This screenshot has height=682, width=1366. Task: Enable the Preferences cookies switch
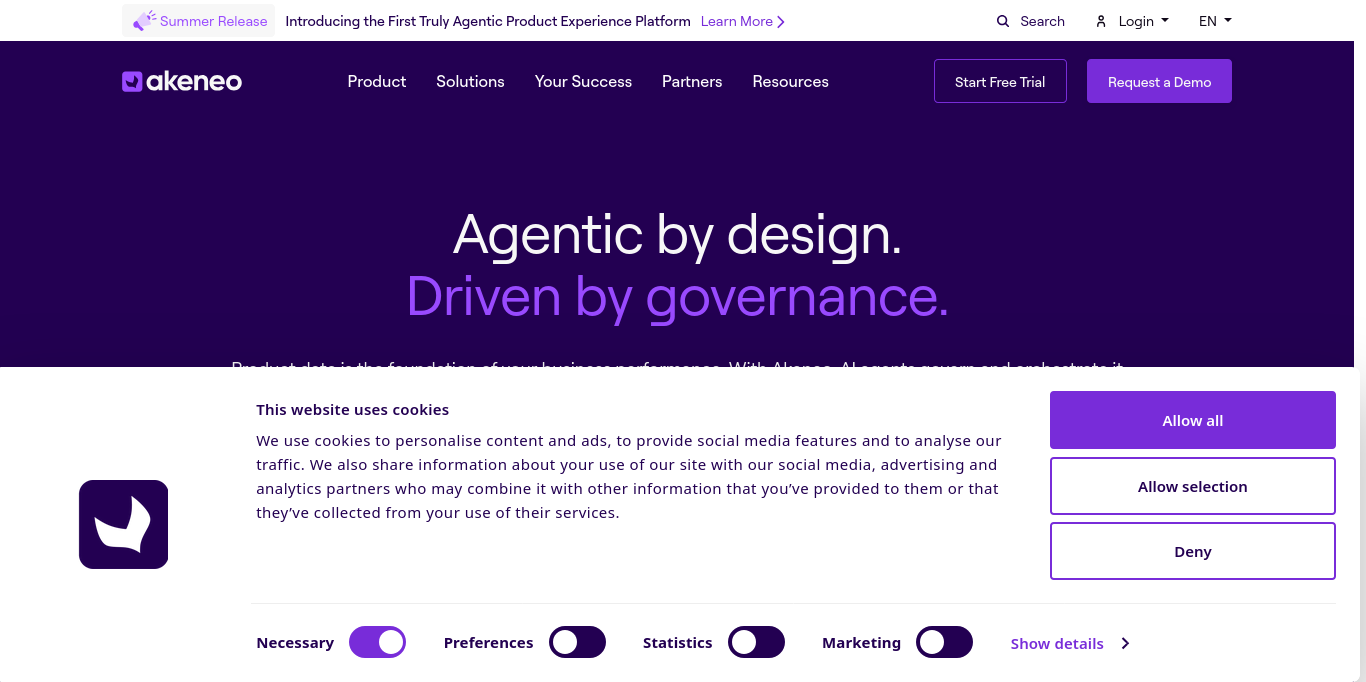pos(577,642)
